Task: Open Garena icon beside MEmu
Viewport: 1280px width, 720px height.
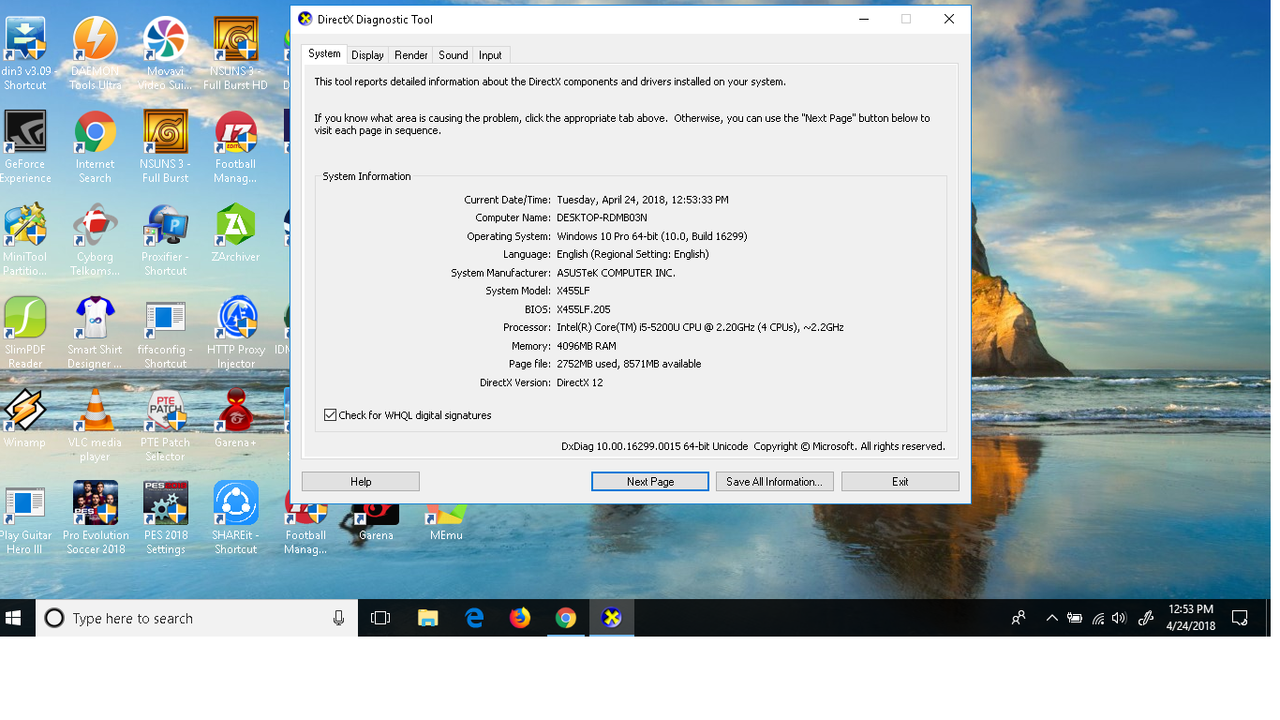Action: [376, 522]
